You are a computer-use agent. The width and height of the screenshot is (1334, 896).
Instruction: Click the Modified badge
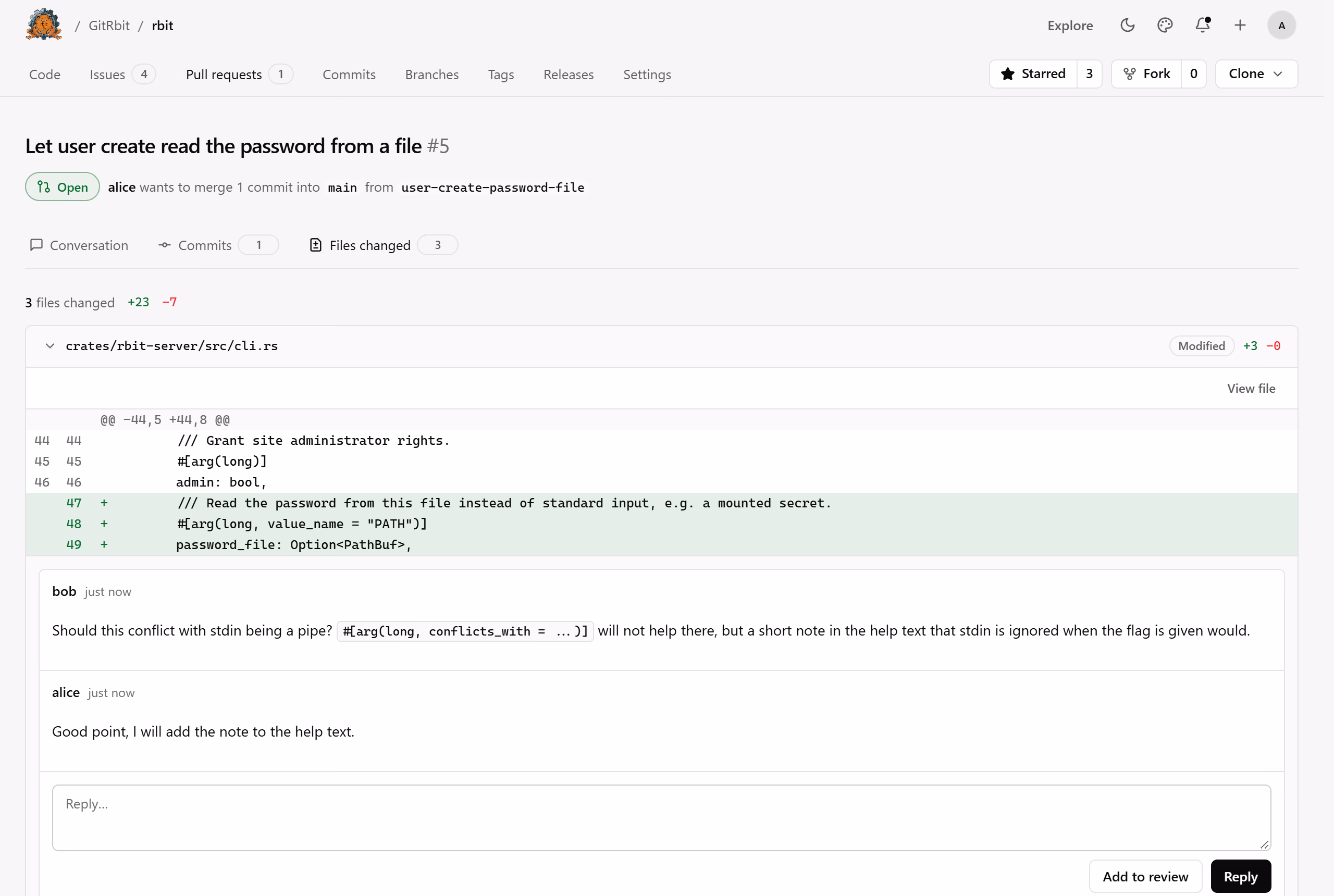[x=1202, y=346]
